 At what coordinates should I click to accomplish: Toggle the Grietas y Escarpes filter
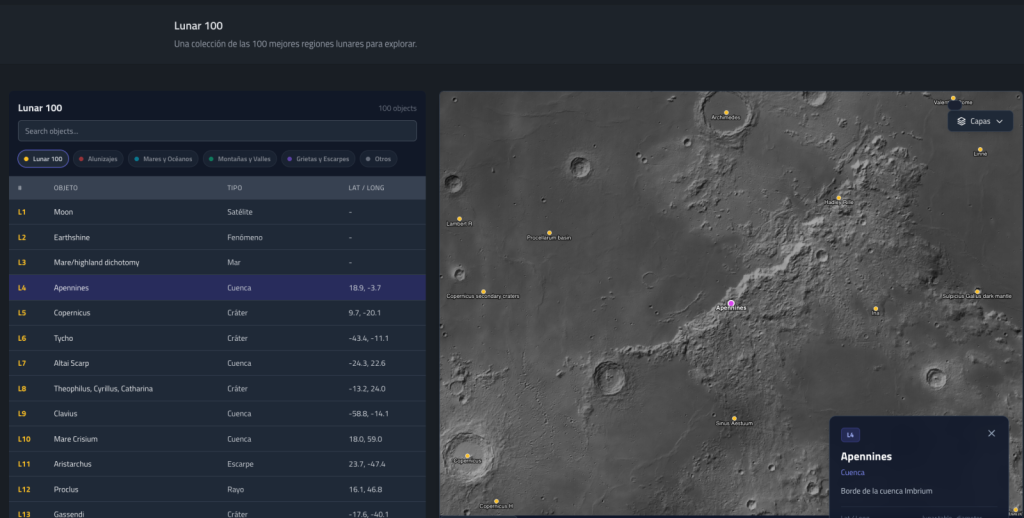tap(318, 159)
